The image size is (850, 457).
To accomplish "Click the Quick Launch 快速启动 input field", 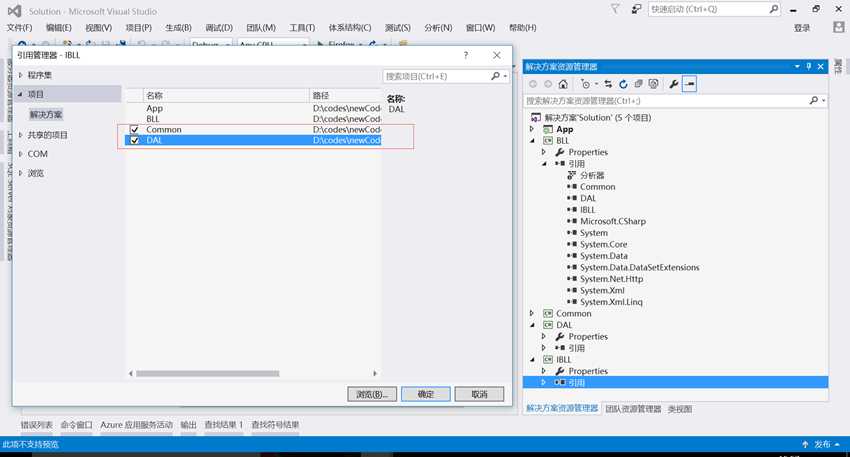I will pyautogui.click(x=708, y=9).
